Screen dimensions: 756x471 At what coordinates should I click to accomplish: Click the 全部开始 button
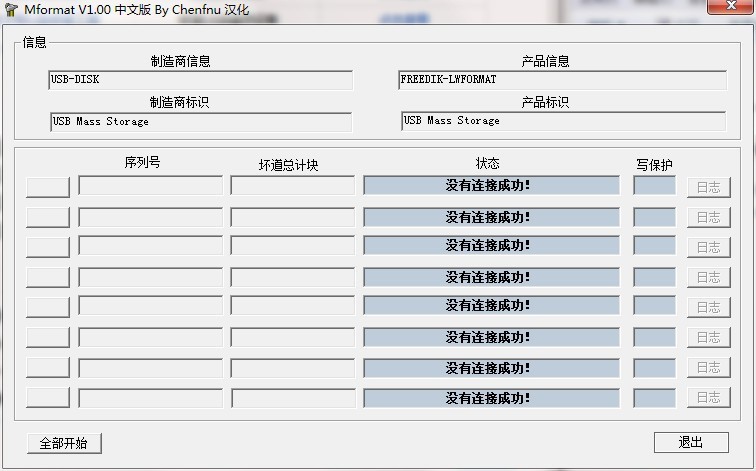pyautogui.click(x=64, y=443)
